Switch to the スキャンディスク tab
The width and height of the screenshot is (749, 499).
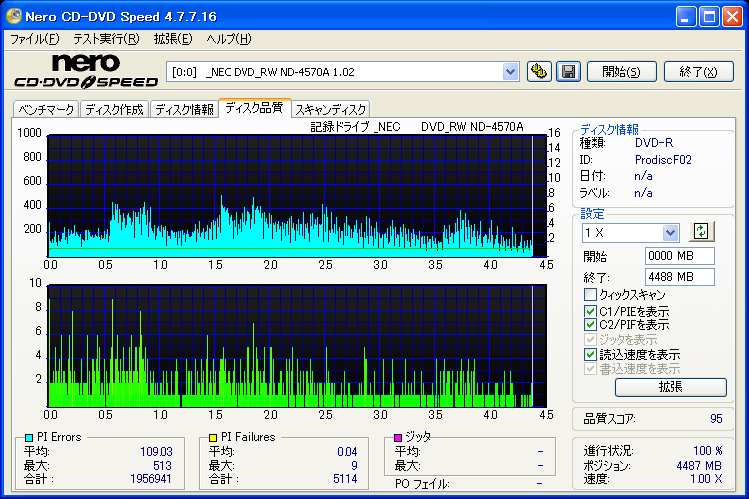331,109
